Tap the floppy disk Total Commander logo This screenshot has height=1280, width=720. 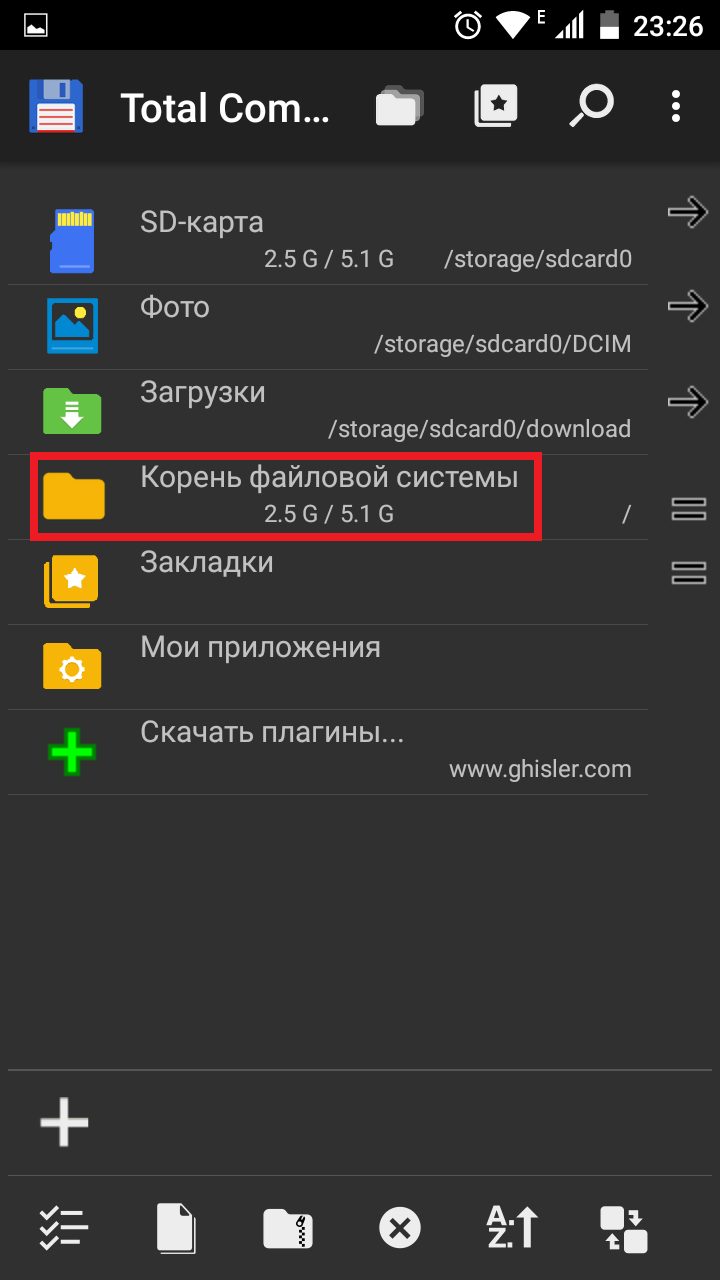pos(56,106)
